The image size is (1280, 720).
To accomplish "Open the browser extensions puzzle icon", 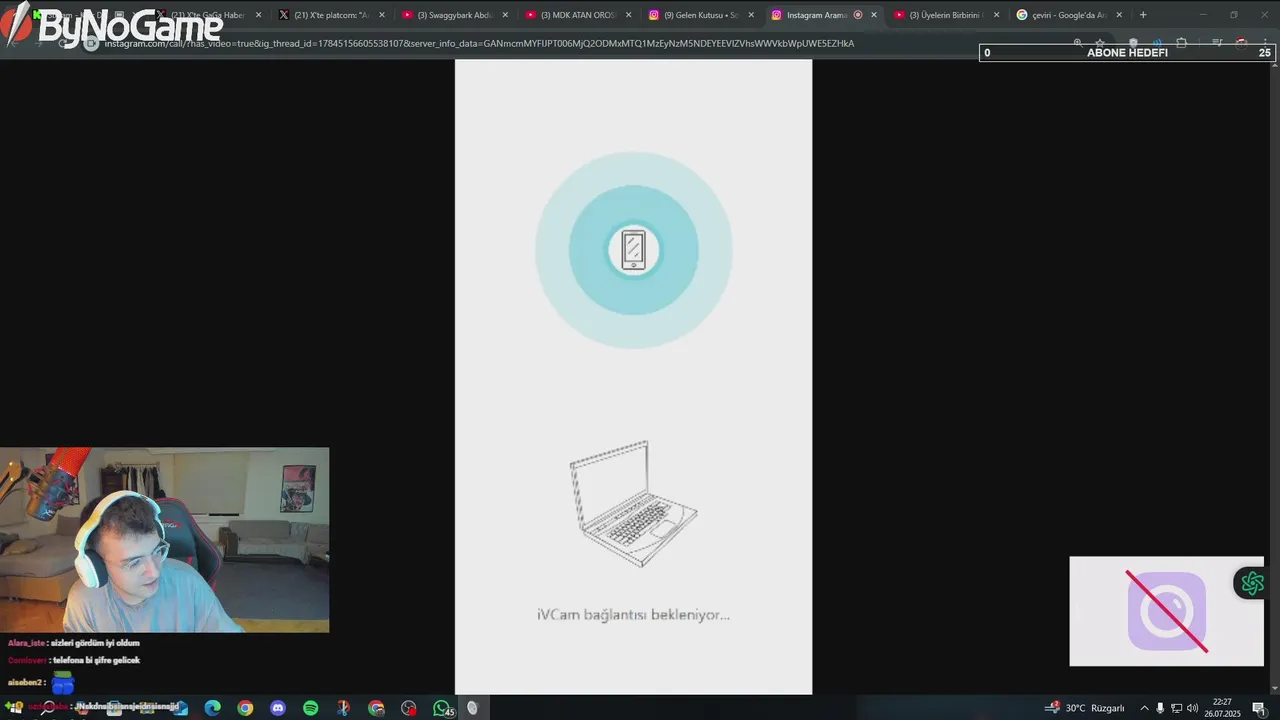I will (x=1181, y=43).
